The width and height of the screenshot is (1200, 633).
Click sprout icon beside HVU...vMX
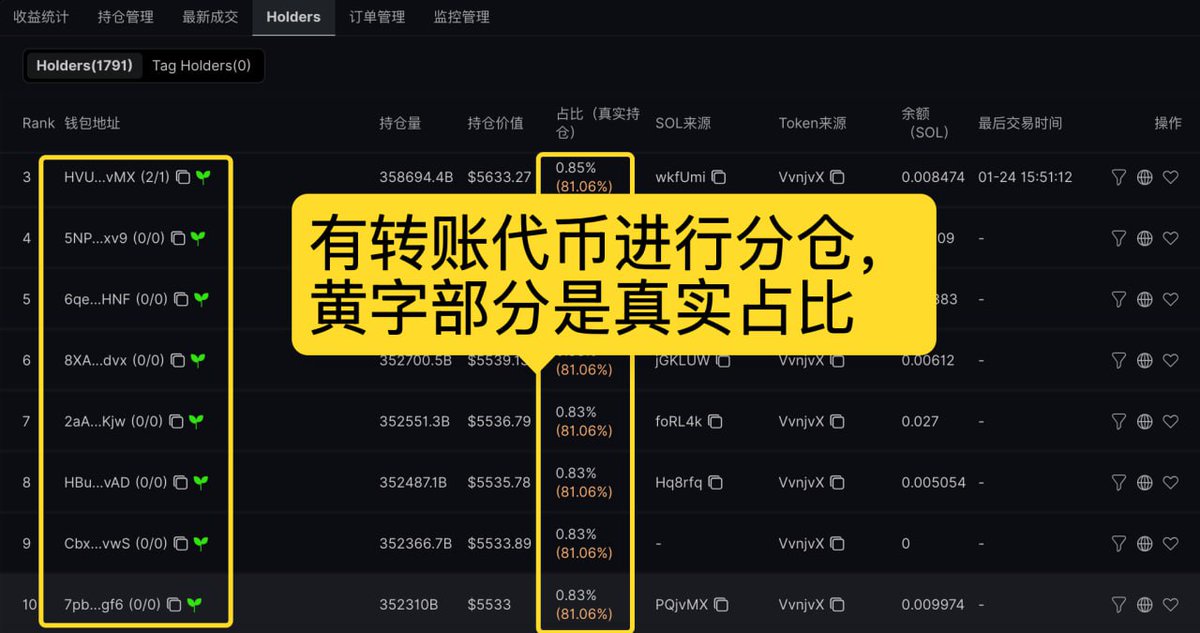pos(203,177)
